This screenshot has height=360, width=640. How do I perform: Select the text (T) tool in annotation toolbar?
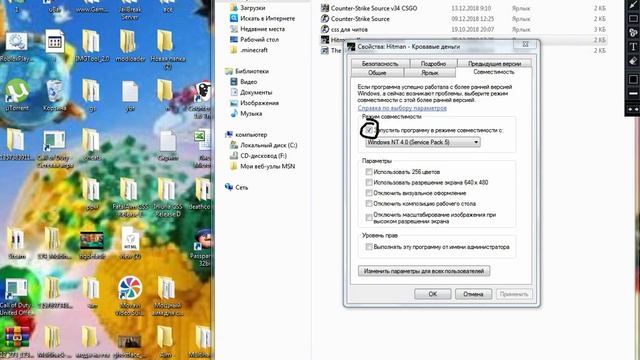(x=633, y=47)
